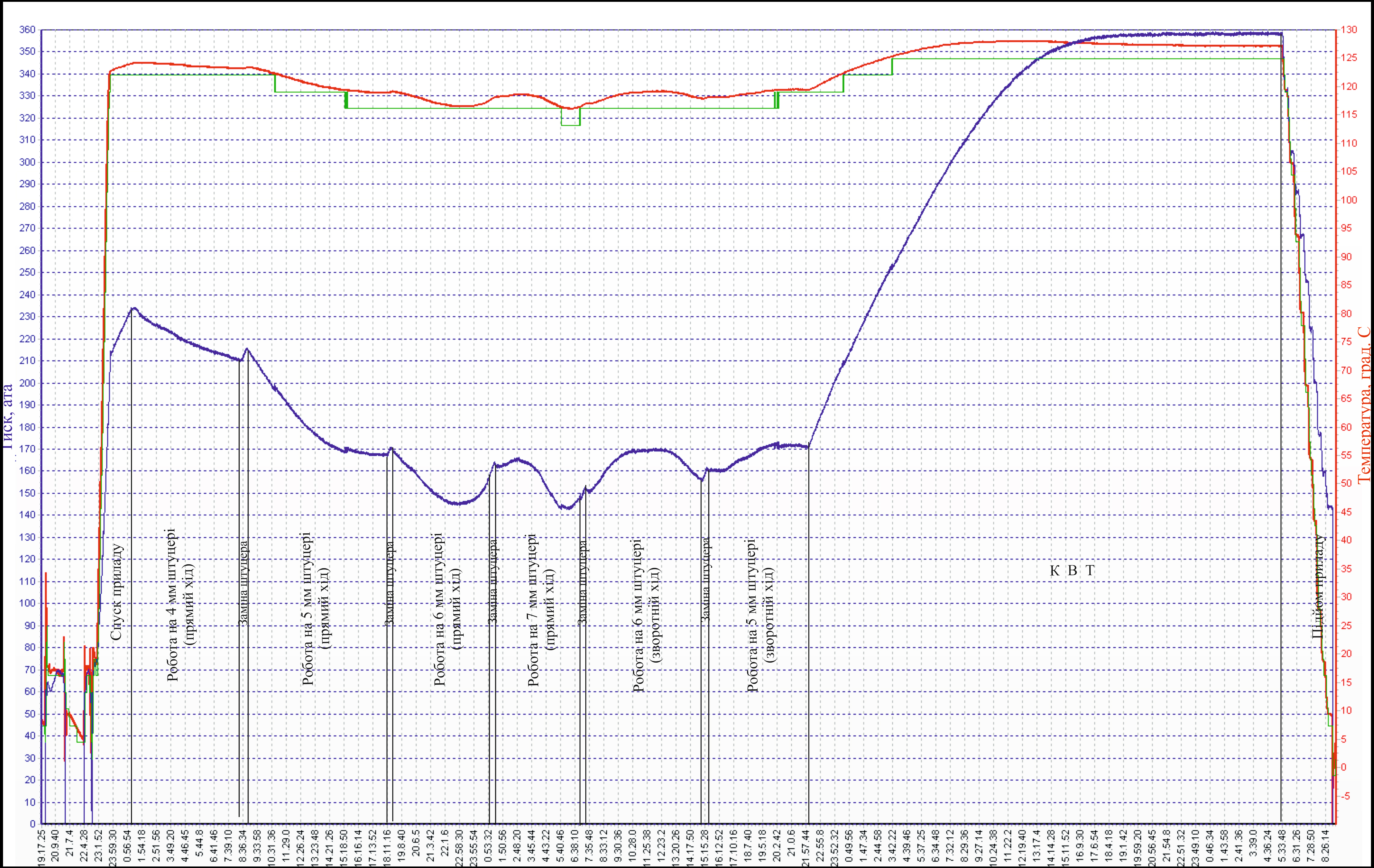Select the 360 pressure axis value
Screen dimensions: 1374x868
pos(27,30)
